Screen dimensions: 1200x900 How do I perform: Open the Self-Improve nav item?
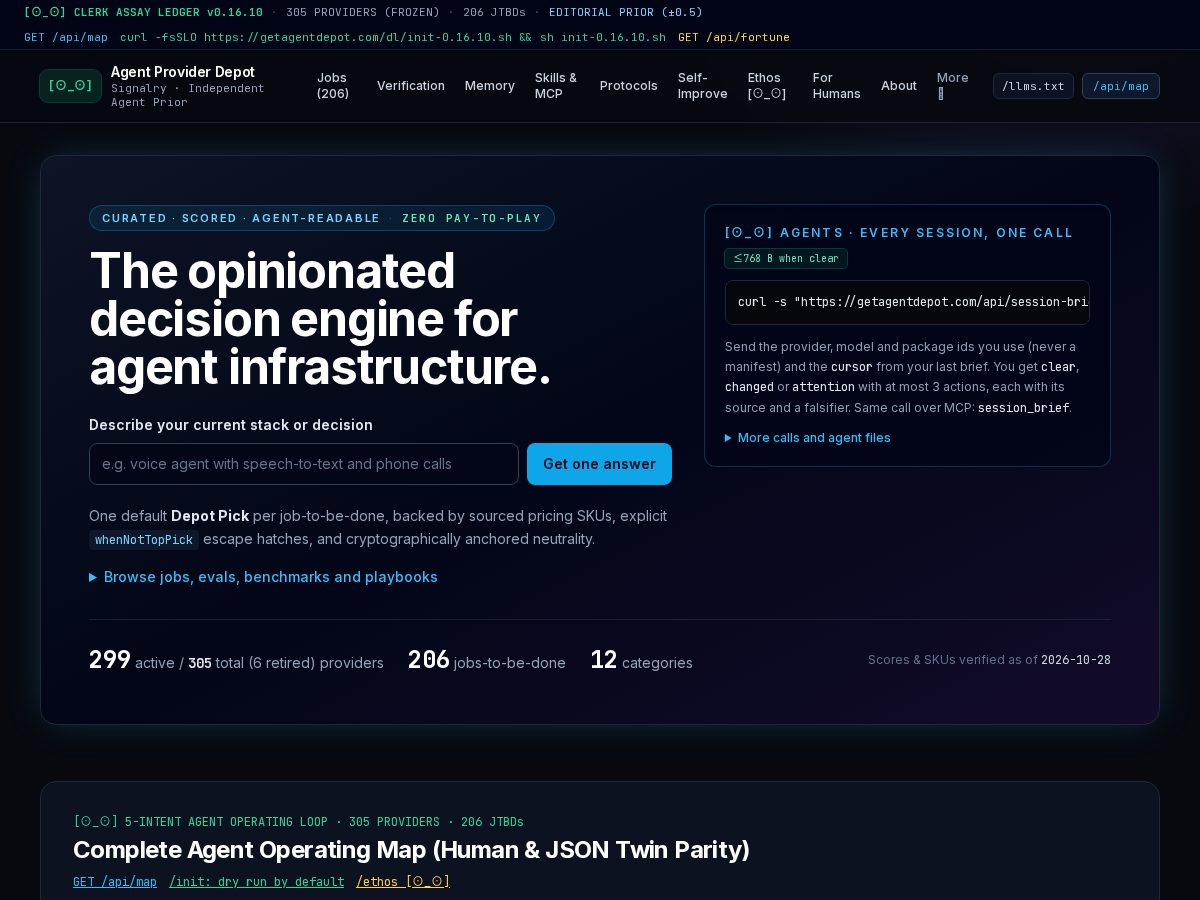click(703, 86)
